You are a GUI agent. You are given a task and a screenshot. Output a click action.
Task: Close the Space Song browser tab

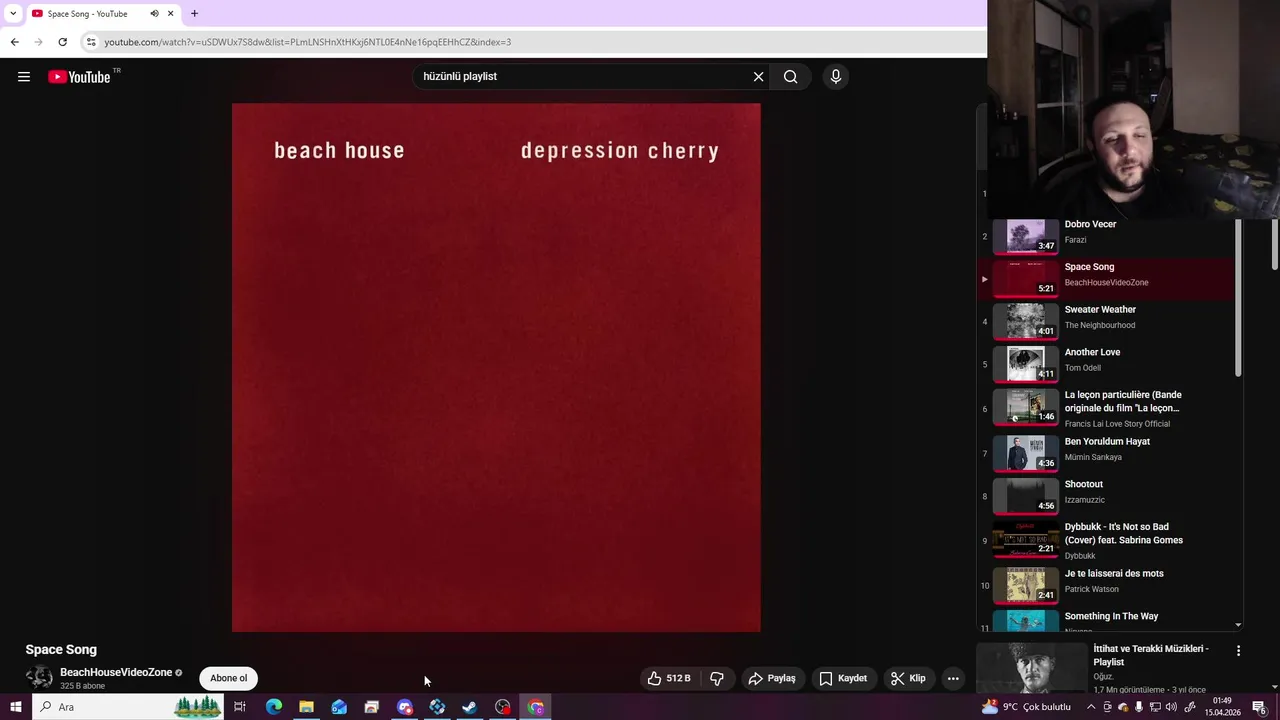pyautogui.click(x=171, y=14)
